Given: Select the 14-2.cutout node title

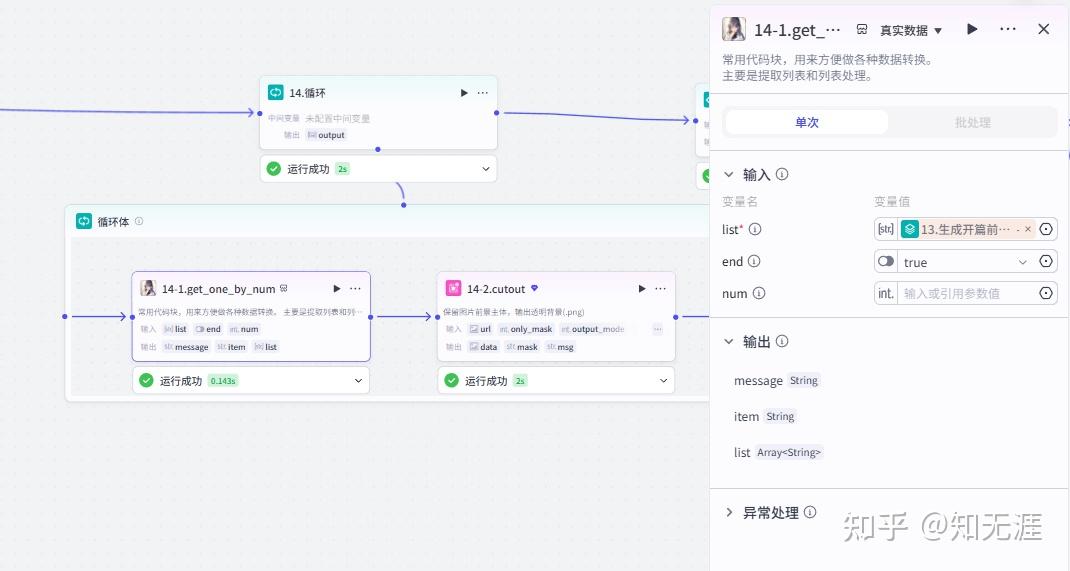Looking at the screenshot, I should pyautogui.click(x=496, y=289).
